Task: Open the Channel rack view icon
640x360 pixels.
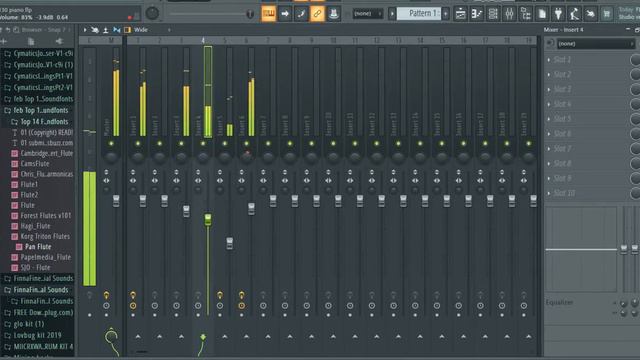Action: [493, 14]
